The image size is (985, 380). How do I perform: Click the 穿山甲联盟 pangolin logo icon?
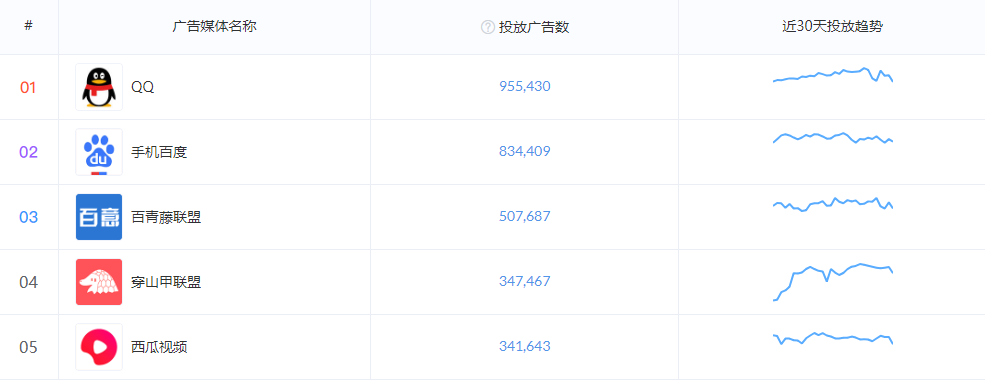(x=99, y=282)
